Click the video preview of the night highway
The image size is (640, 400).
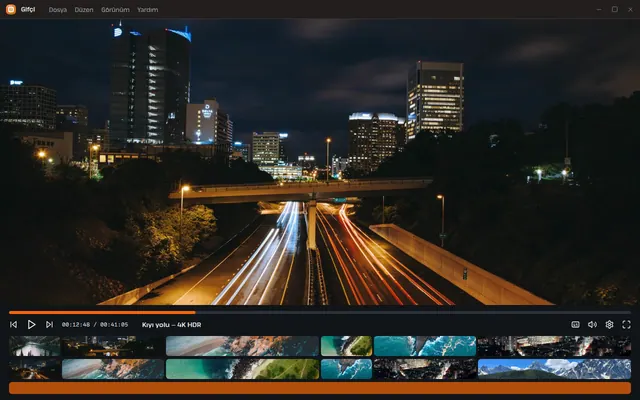(320, 162)
